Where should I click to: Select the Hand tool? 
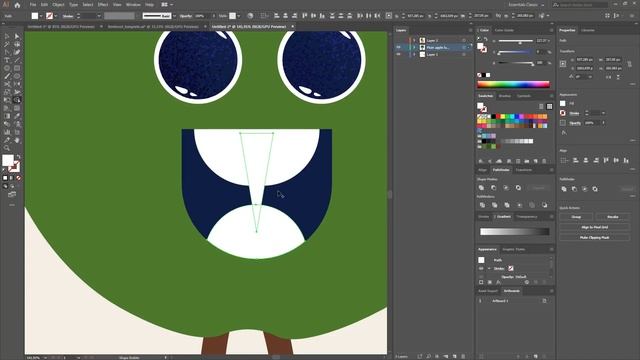tap(17, 140)
